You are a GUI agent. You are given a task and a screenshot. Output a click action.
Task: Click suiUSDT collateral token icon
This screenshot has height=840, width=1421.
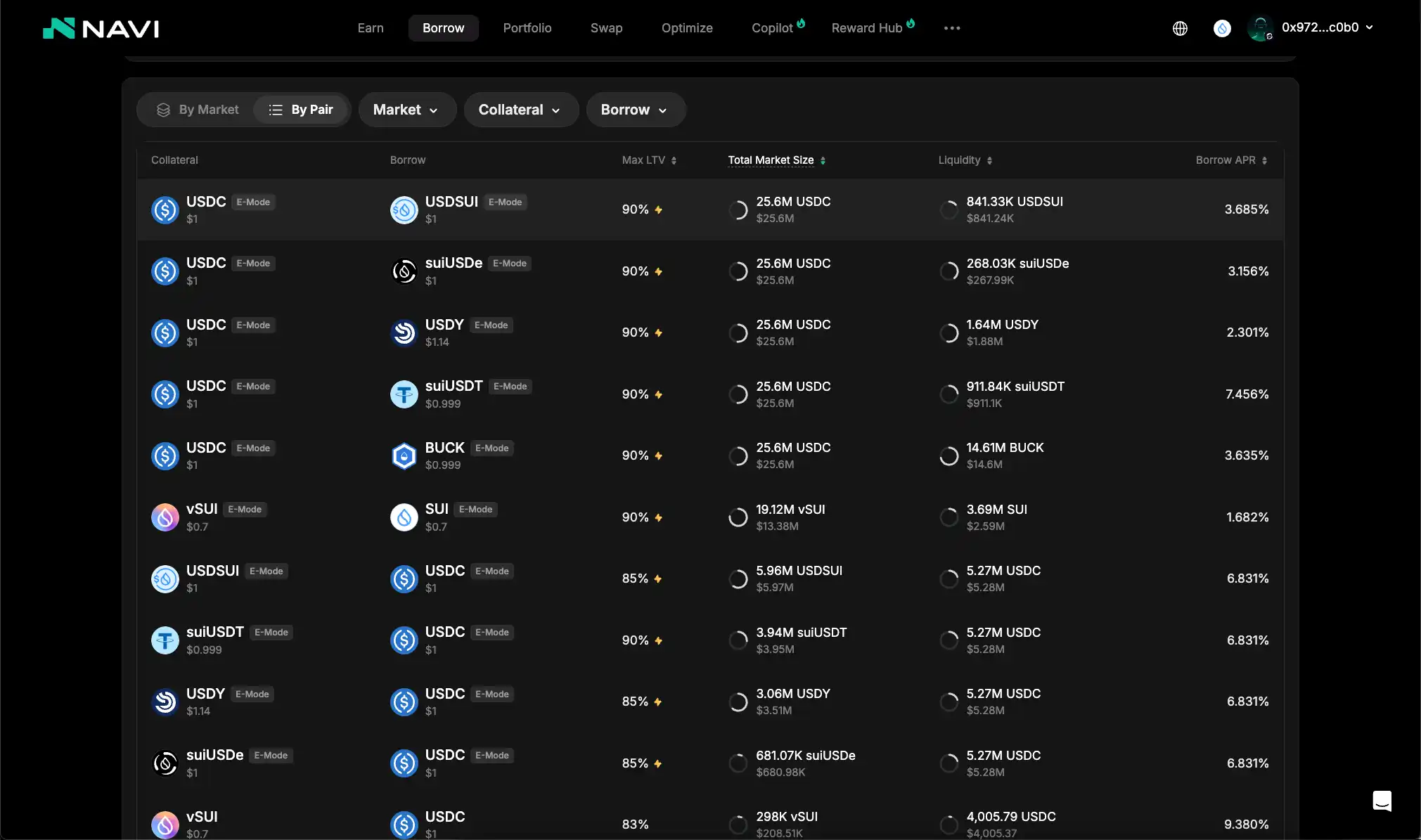pyautogui.click(x=165, y=640)
